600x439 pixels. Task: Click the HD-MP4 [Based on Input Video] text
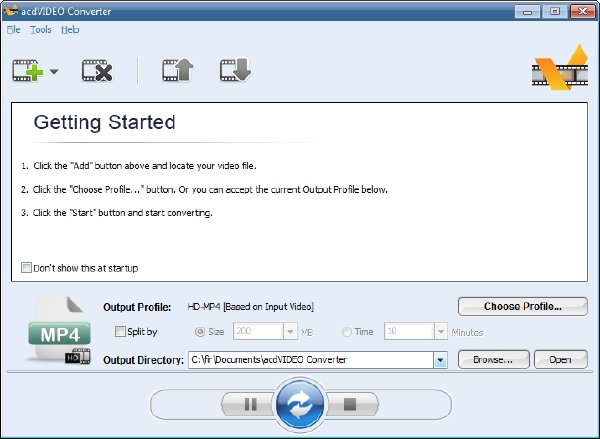(251, 307)
